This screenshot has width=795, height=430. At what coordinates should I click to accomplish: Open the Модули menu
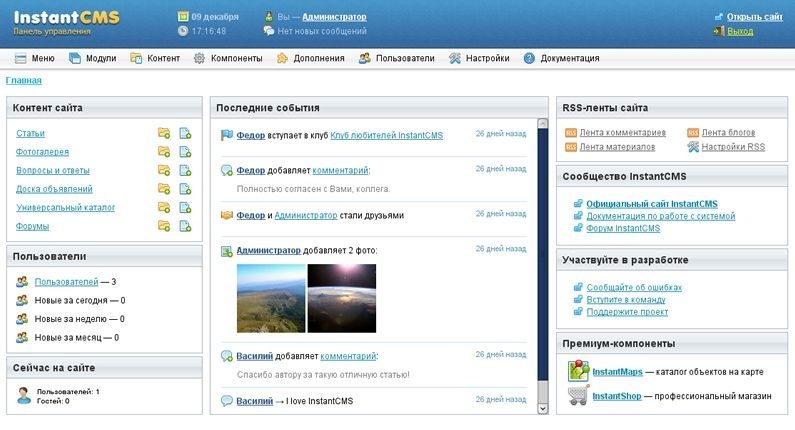click(x=93, y=58)
